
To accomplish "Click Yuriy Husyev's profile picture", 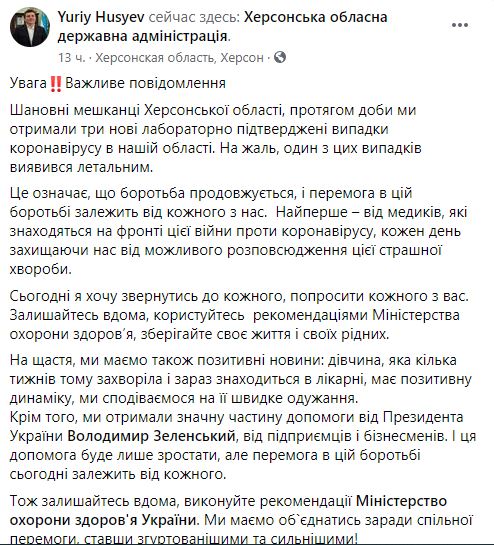I will coord(30,27).
